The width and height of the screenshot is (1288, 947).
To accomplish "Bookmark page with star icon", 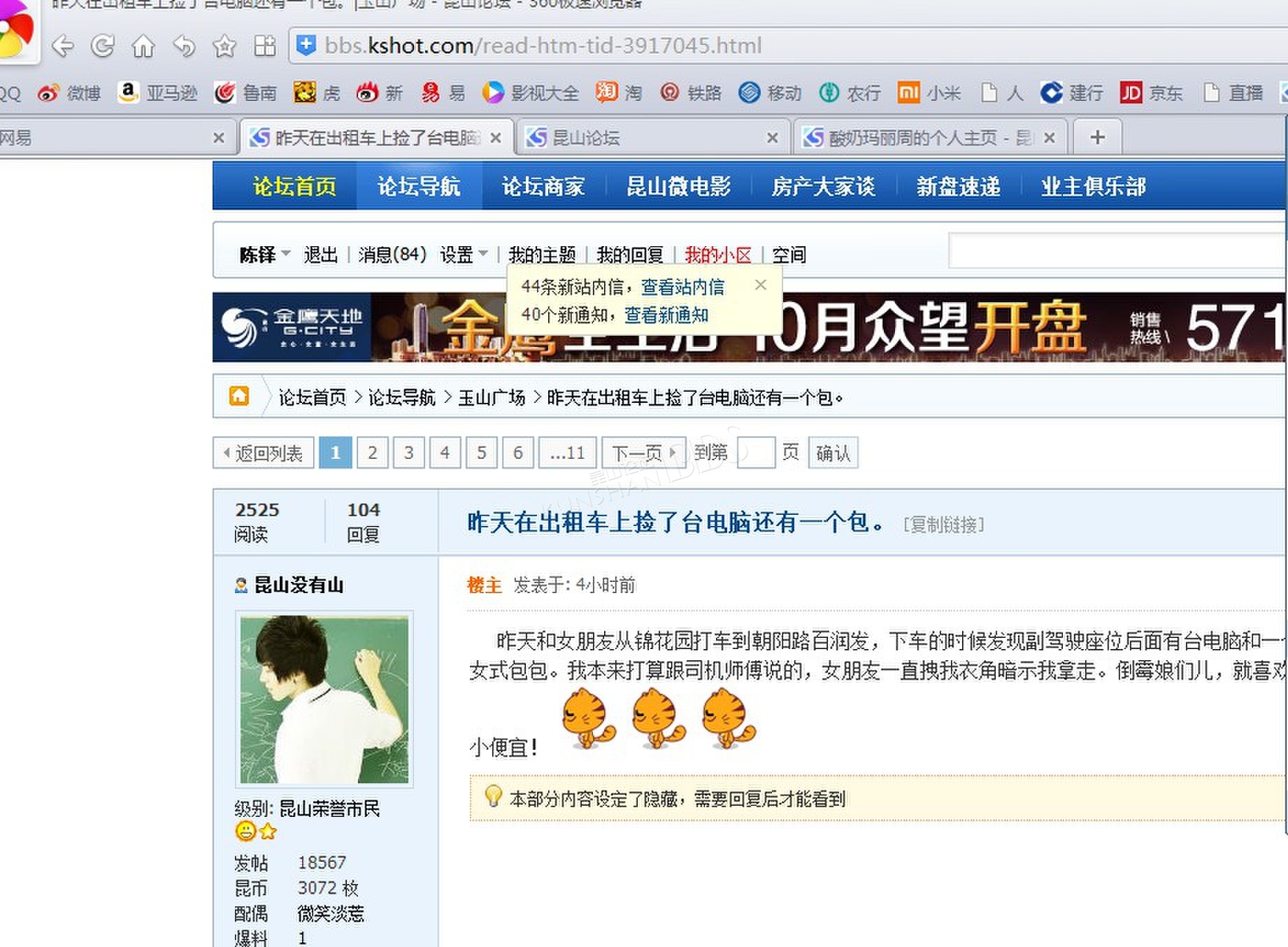I will point(224,46).
